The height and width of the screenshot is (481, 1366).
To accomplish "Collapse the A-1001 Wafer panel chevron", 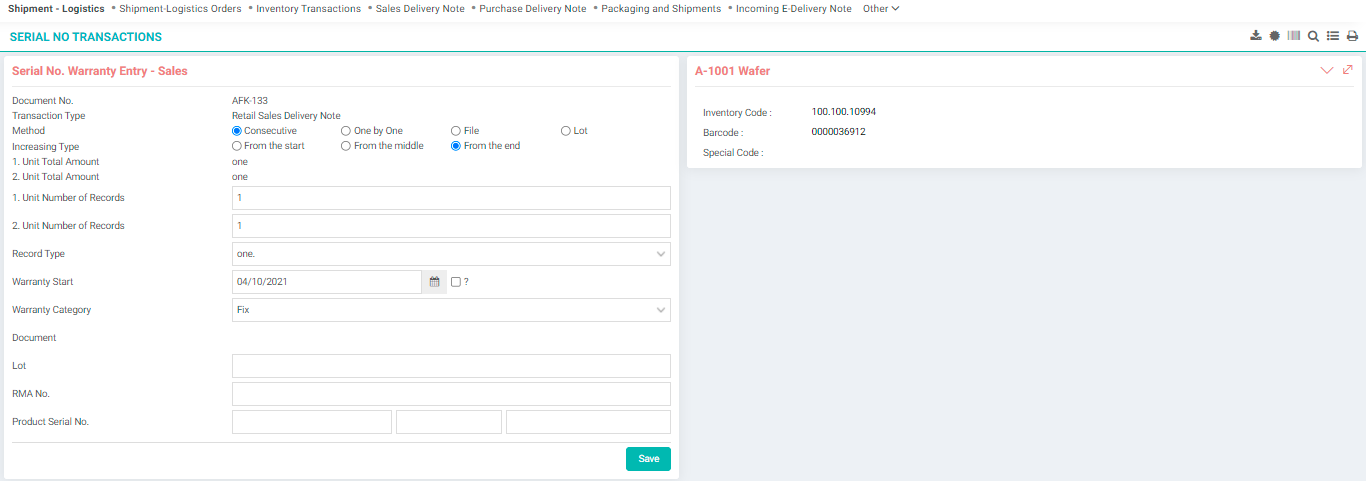I will tap(1327, 70).
